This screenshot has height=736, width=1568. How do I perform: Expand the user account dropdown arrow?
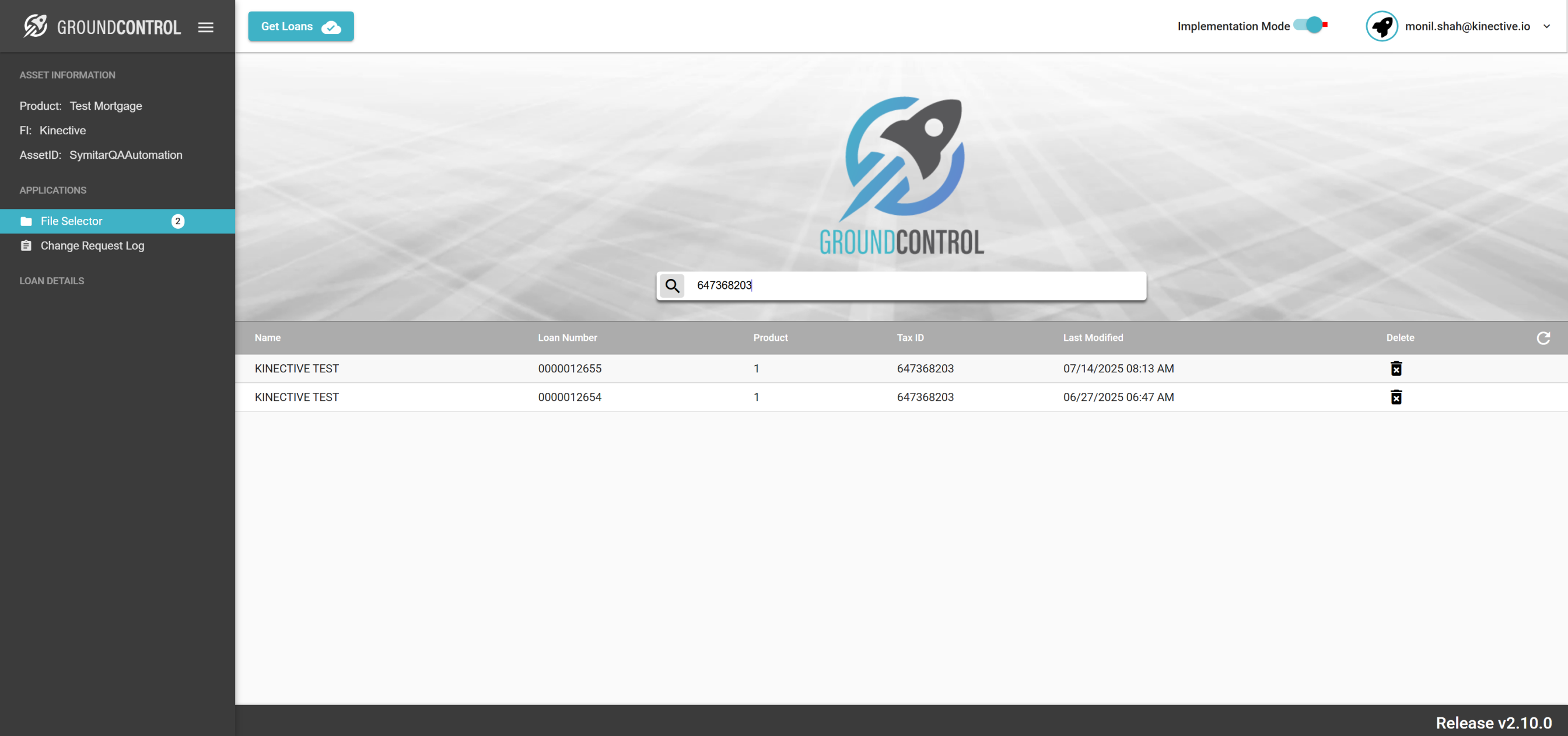click(x=1546, y=26)
